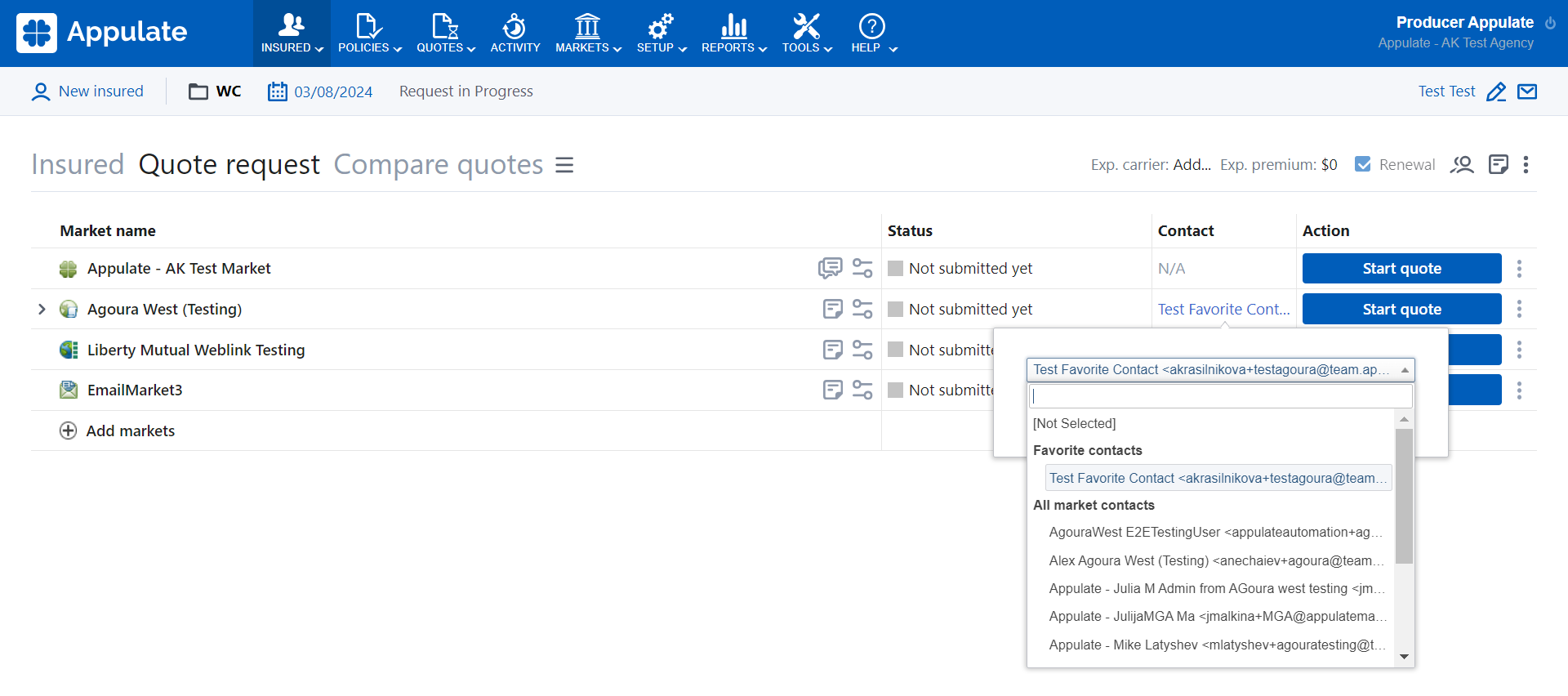Click the Test Favorite Cont... contact link
This screenshot has width=1568, height=696.
pyautogui.click(x=1223, y=309)
